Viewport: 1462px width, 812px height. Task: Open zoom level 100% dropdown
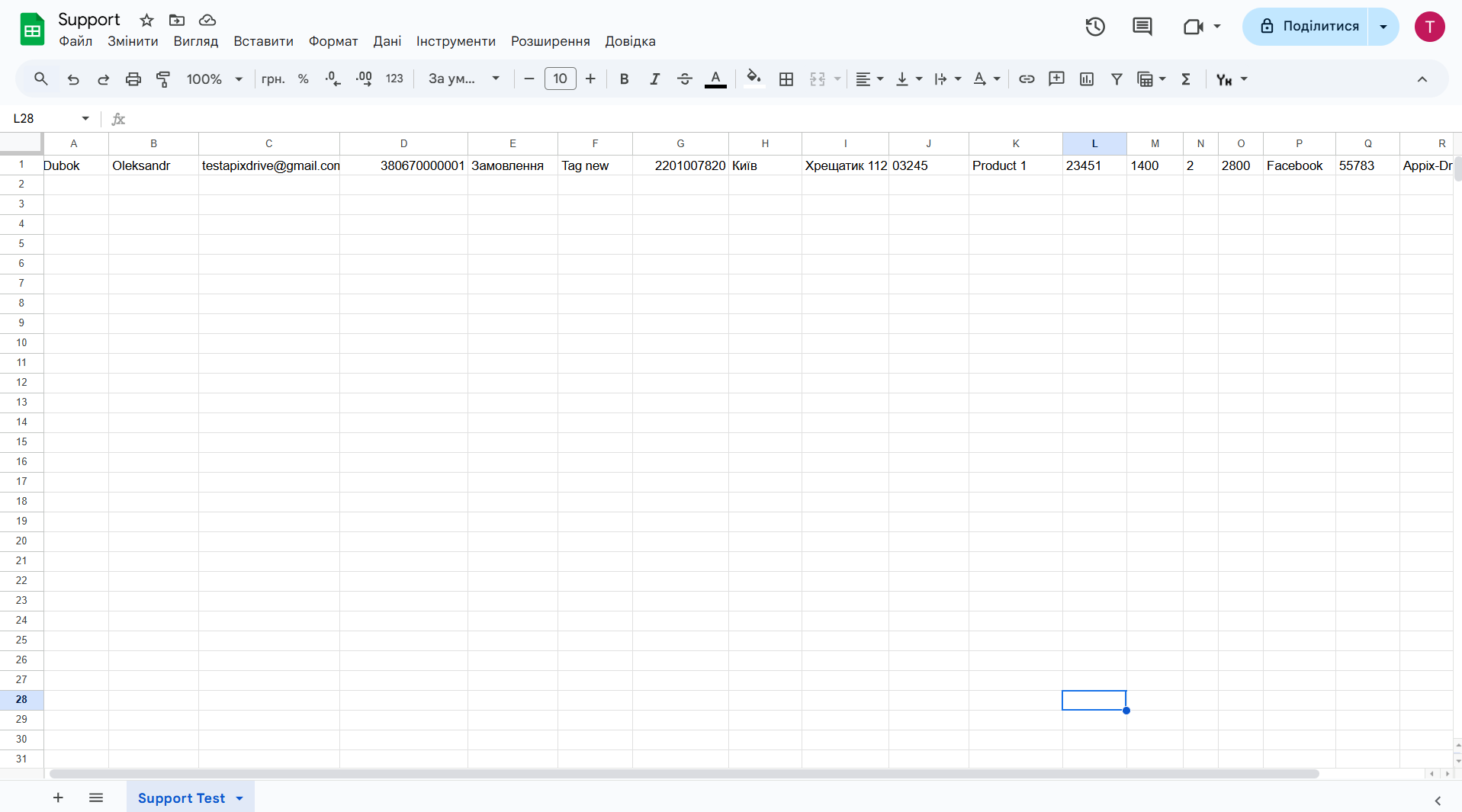click(214, 79)
